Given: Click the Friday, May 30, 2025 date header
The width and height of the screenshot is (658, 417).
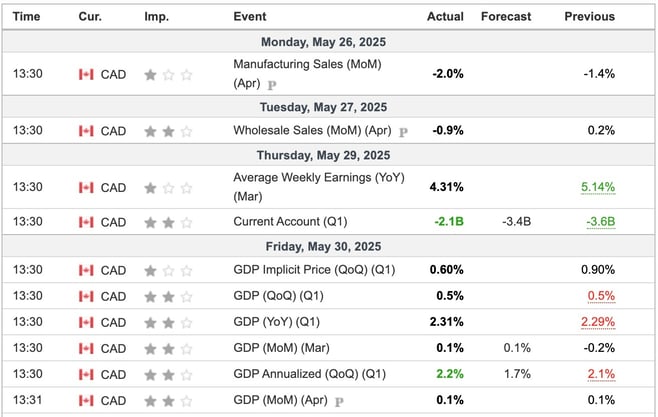Looking at the screenshot, I should (324, 246).
